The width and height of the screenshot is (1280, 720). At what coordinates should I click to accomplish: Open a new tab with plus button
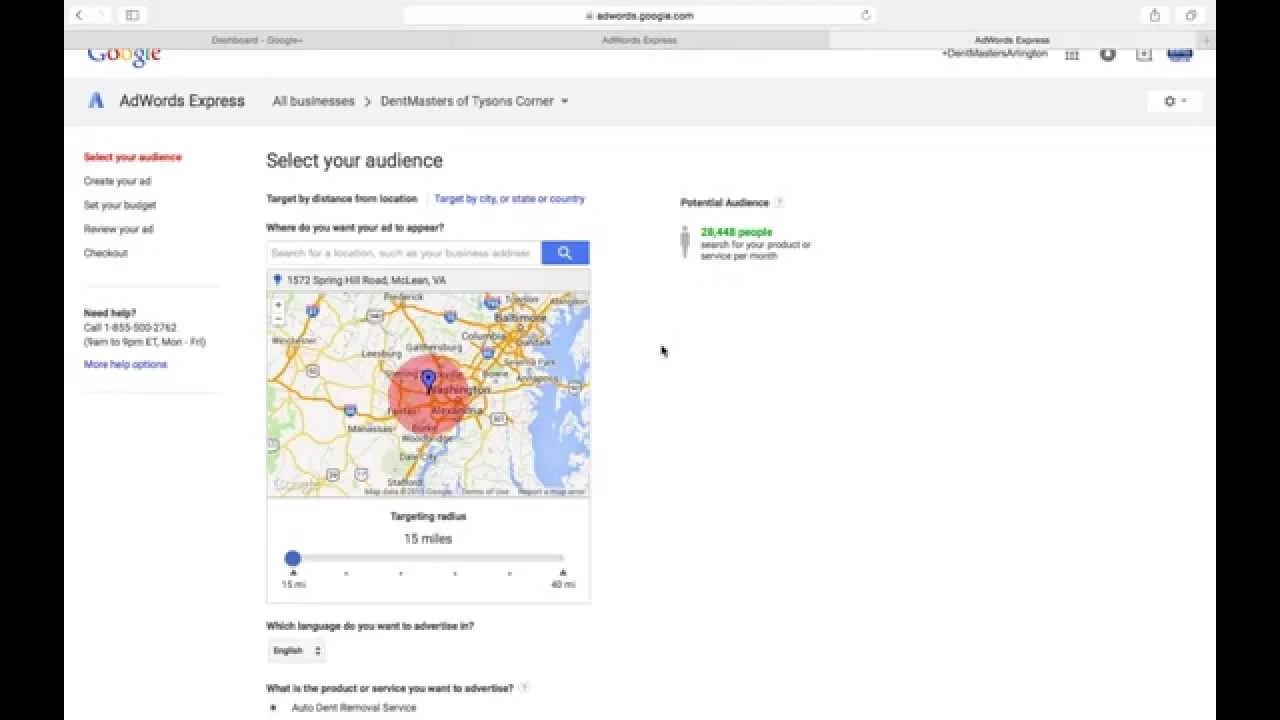pos(1207,40)
